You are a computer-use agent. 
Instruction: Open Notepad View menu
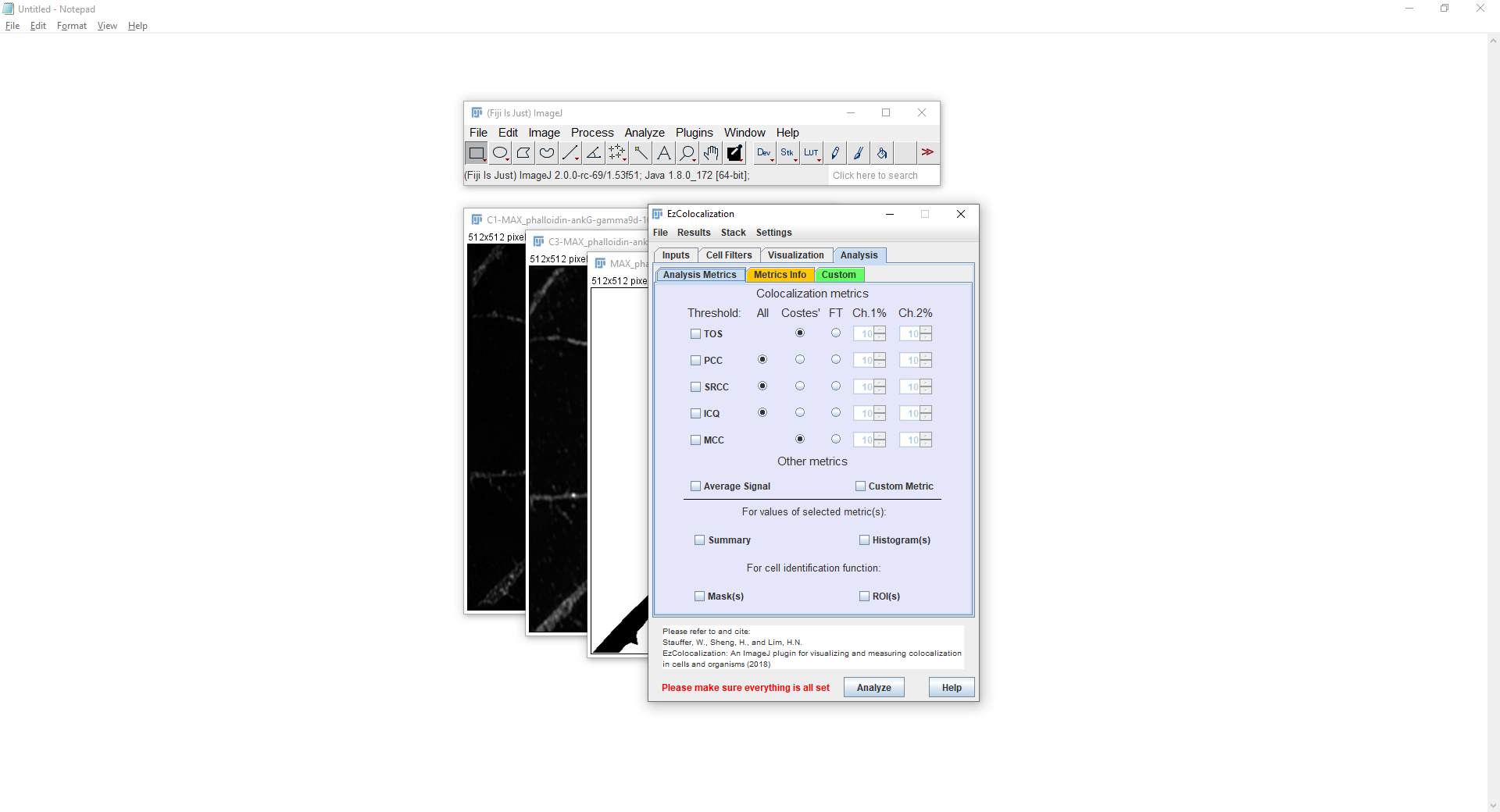(107, 26)
